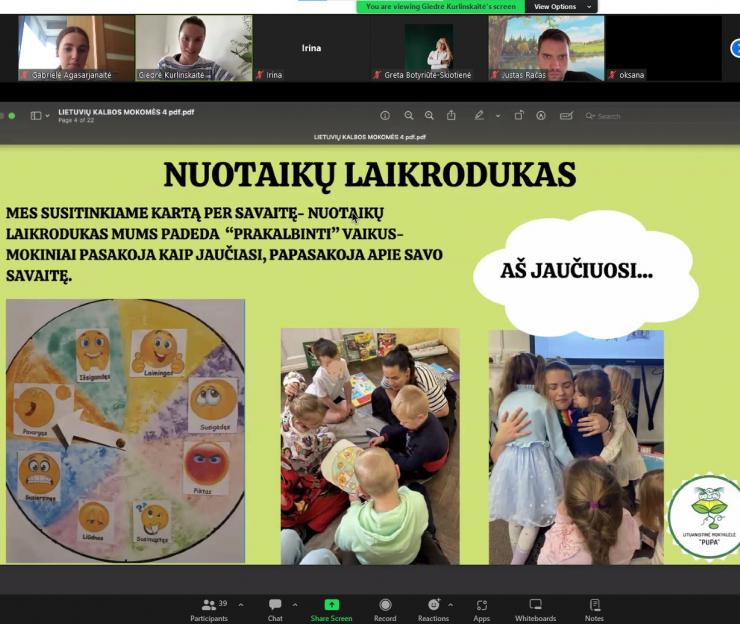
Task: Click the PDF share icon
Action: coord(451,116)
